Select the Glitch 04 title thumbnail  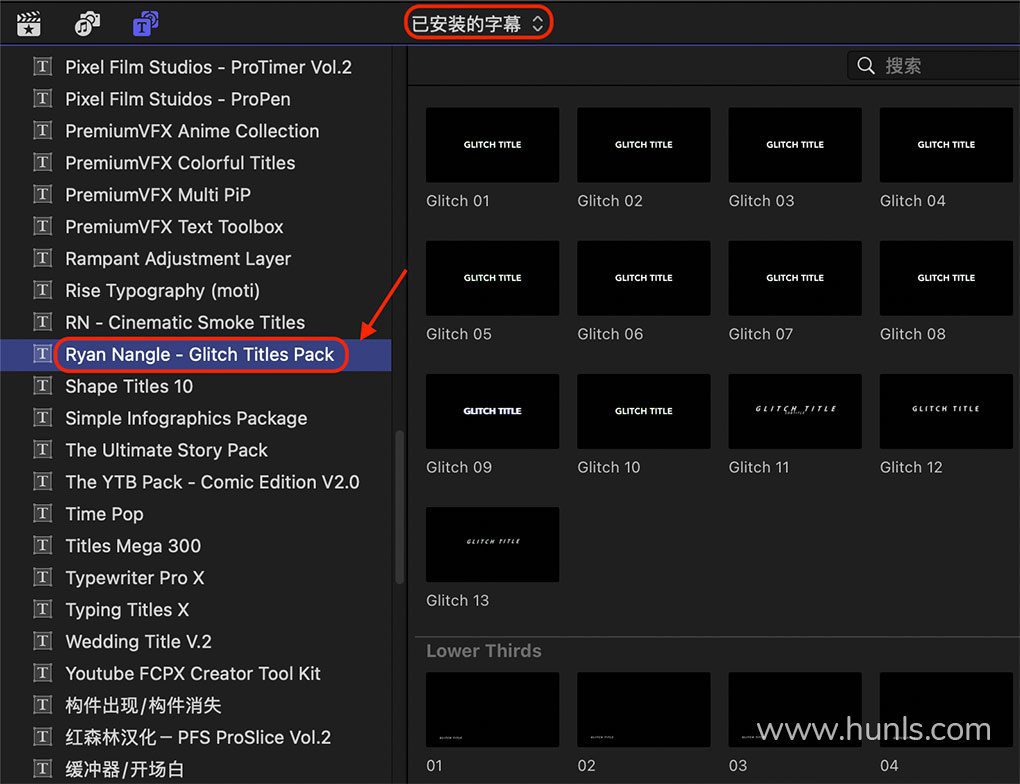pyautogui.click(x=946, y=144)
